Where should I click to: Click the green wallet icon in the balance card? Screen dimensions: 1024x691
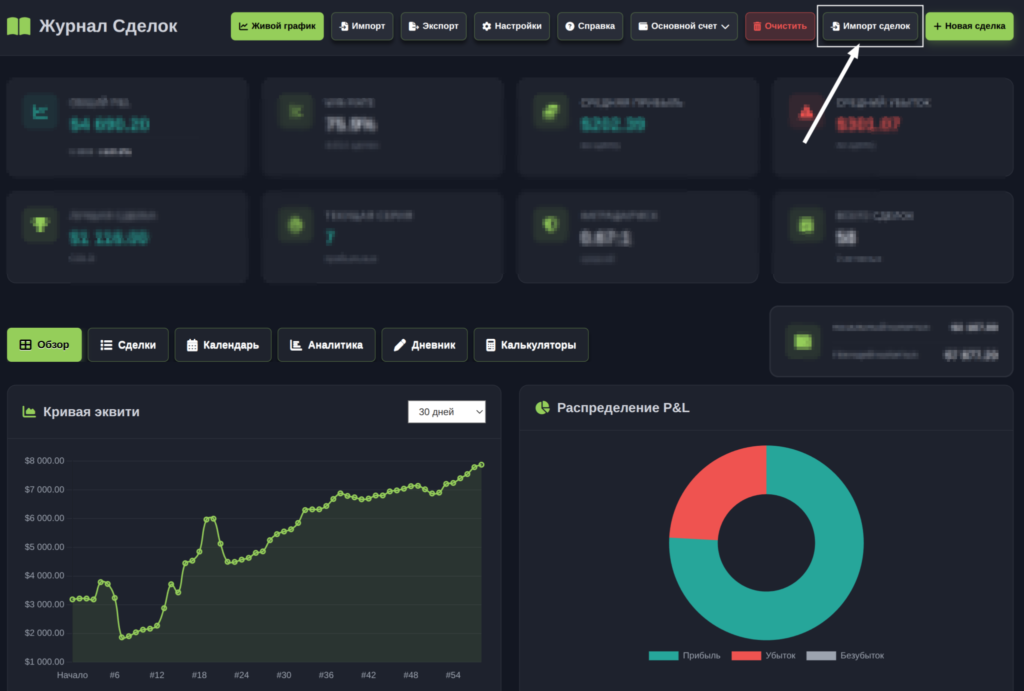(x=801, y=341)
